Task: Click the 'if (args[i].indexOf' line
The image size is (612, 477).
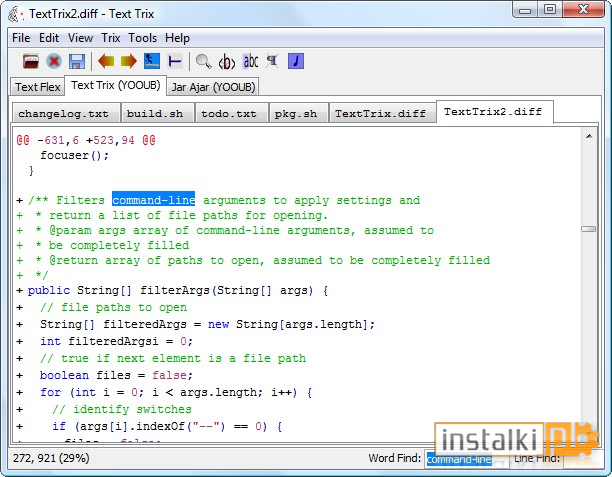Action: coord(167,426)
